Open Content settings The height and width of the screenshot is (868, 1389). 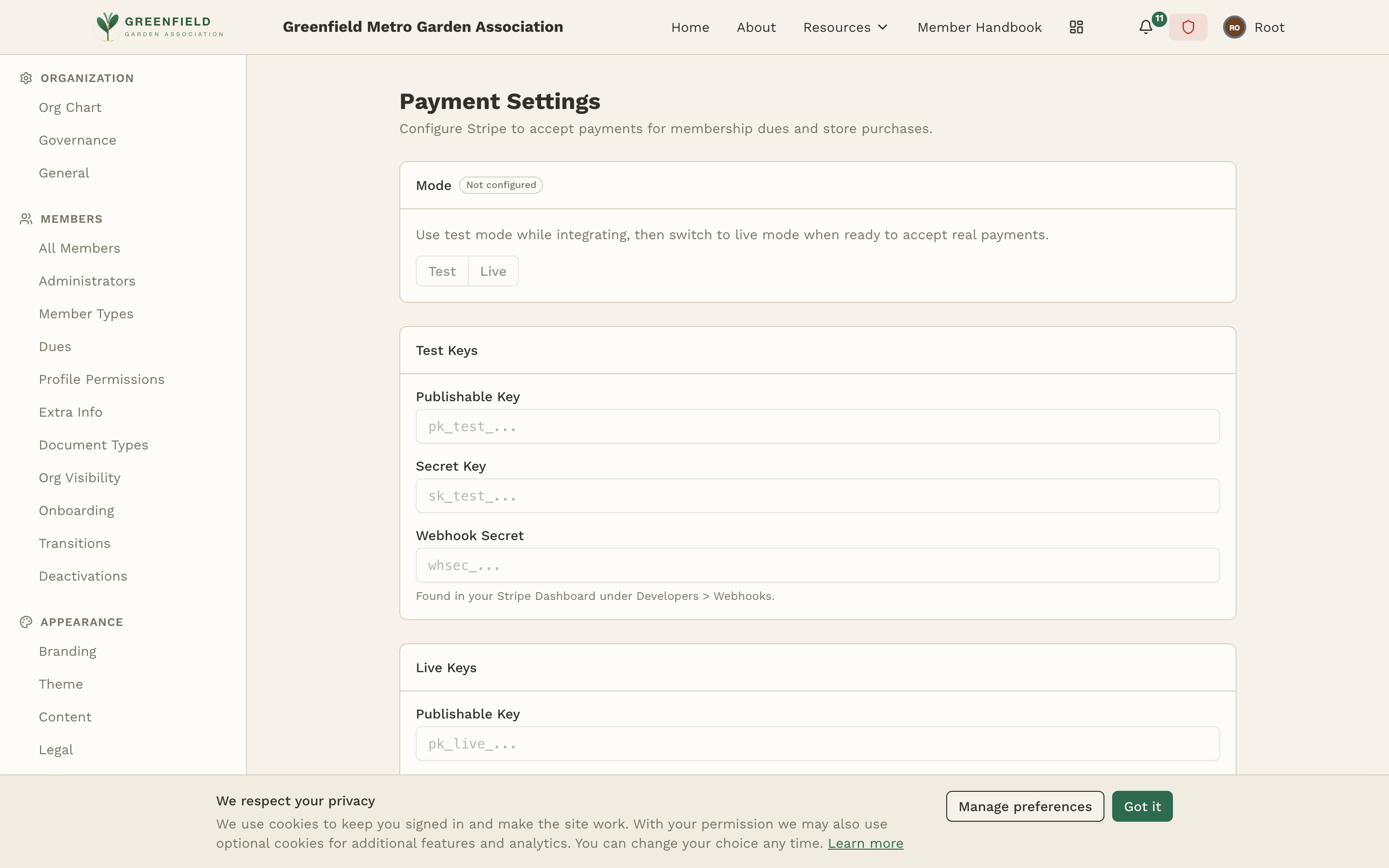point(65,717)
